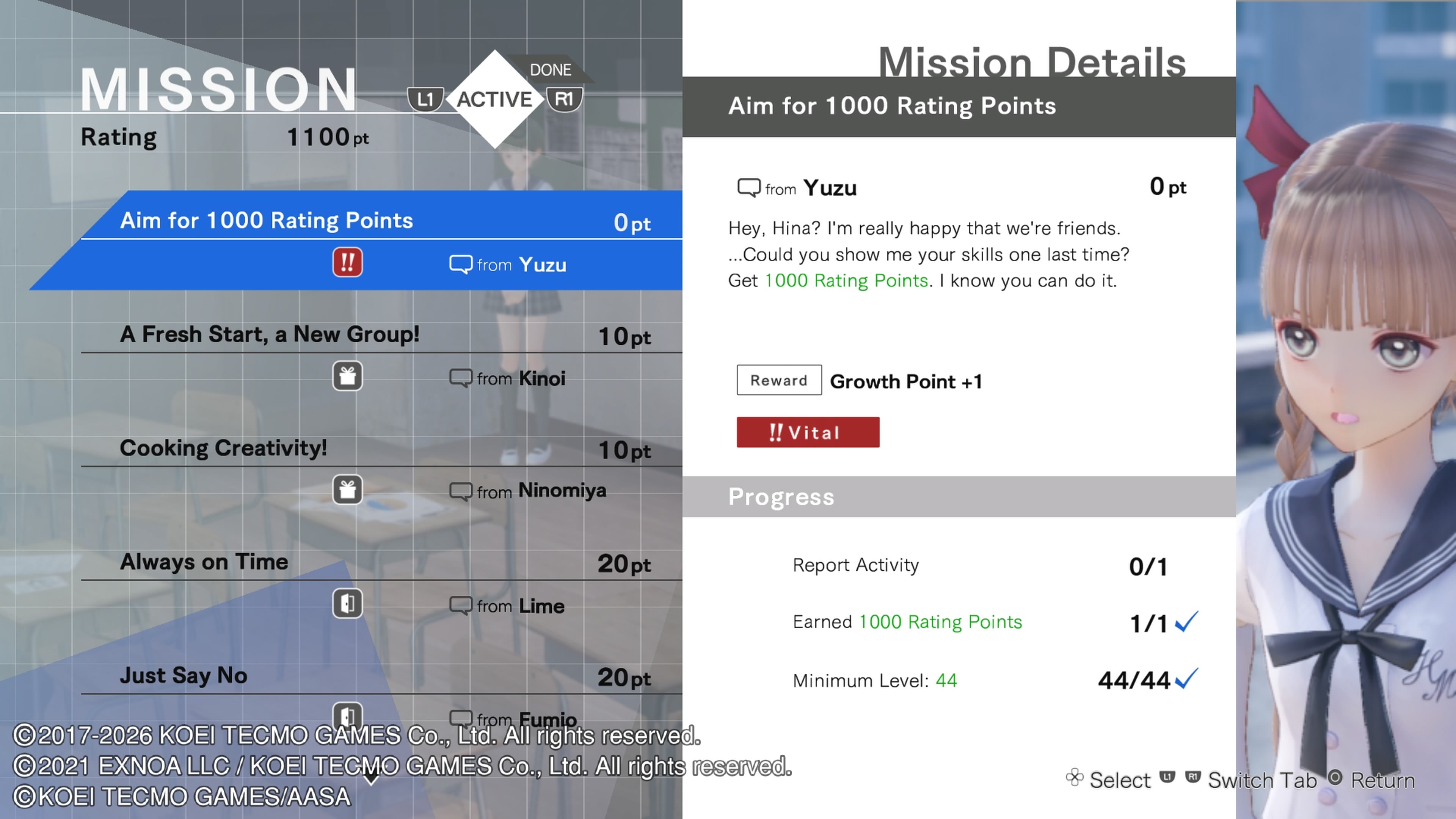Click the checkmark beside Earned 1000 Rating Points
The height and width of the screenshot is (819, 1456).
(x=1186, y=621)
